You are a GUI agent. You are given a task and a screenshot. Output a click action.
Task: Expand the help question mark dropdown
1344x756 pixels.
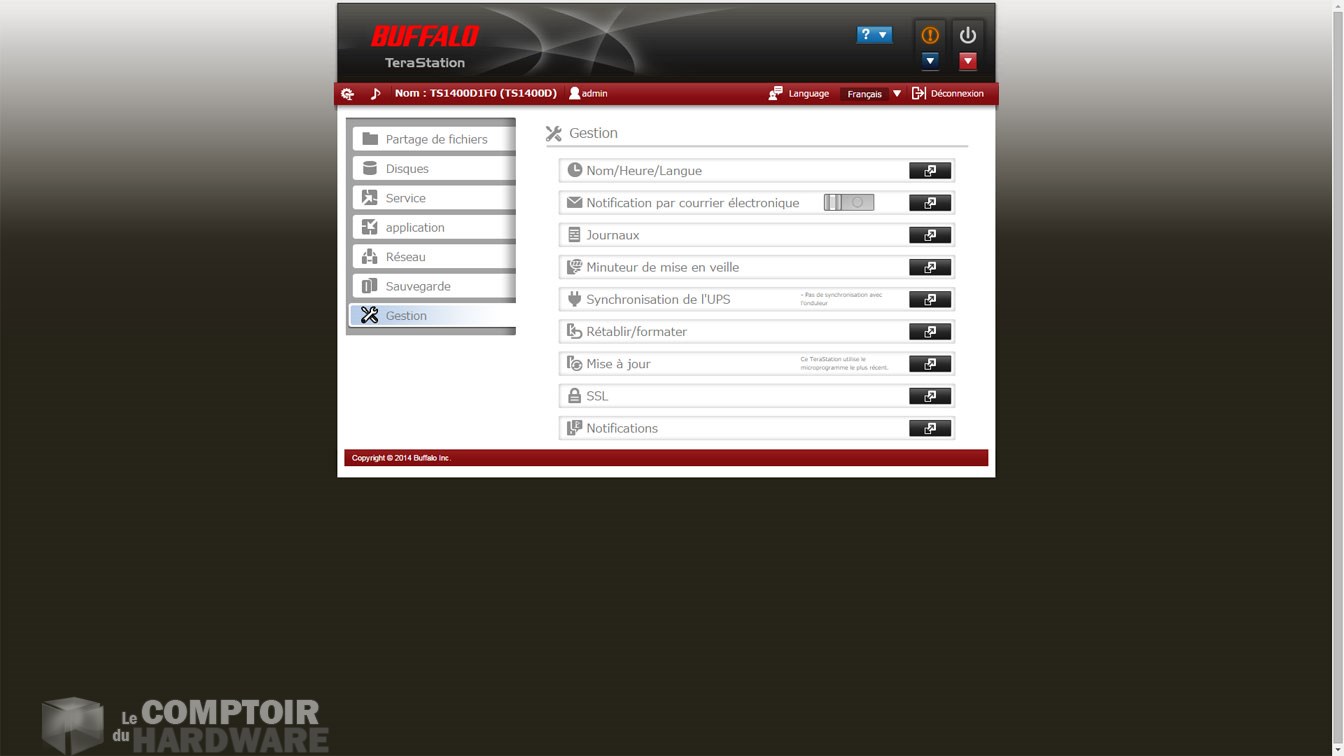873,35
